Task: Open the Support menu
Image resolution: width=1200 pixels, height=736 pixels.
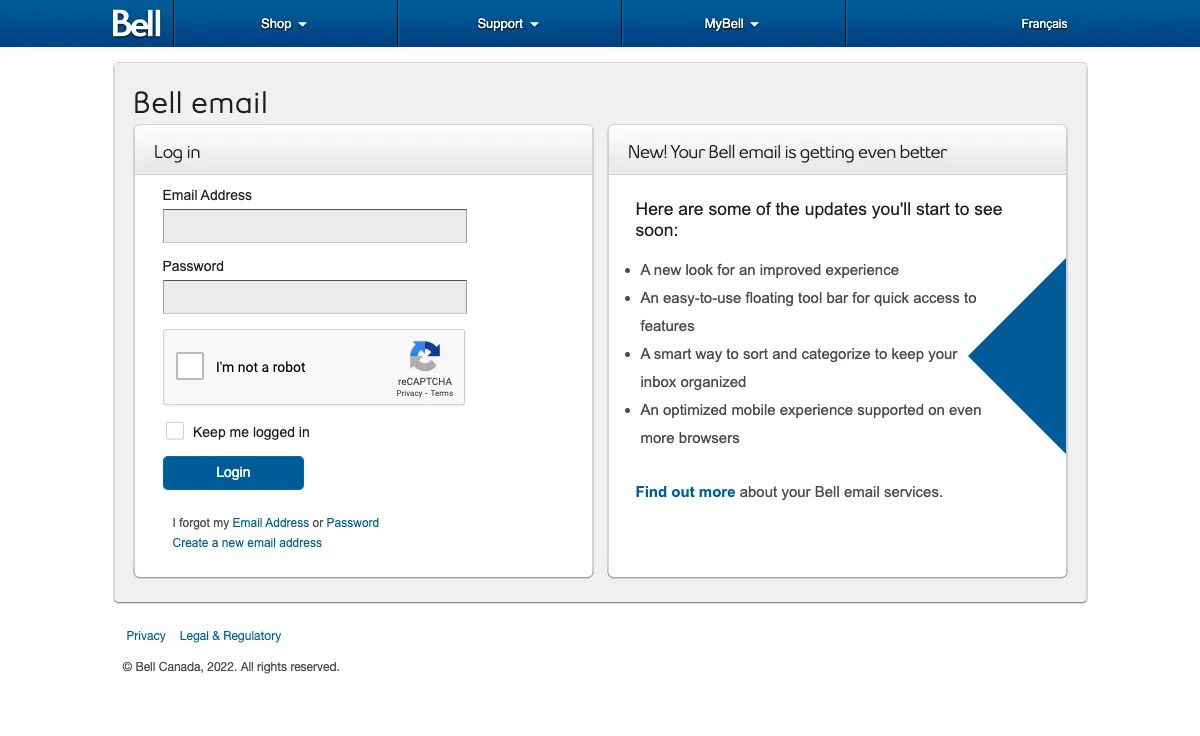Action: coord(509,24)
